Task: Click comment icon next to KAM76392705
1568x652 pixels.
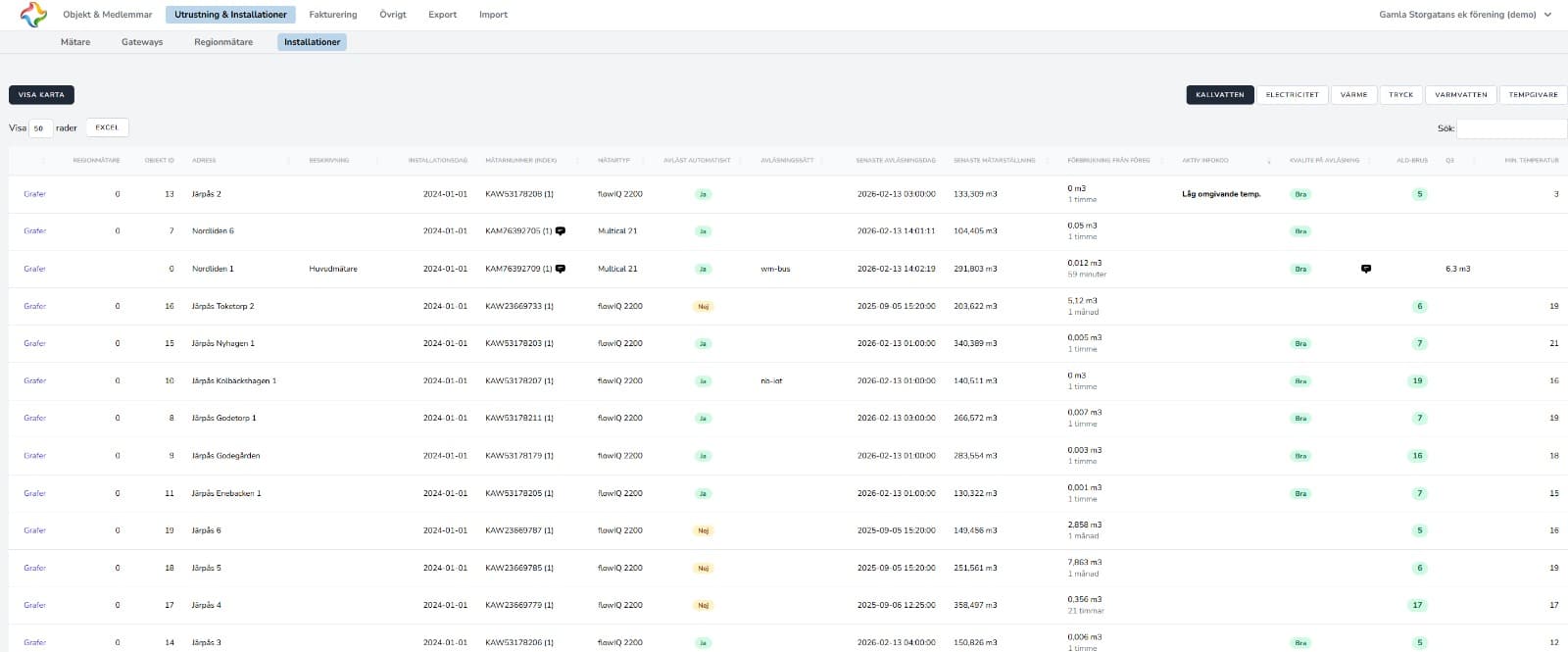Action: 561,231
